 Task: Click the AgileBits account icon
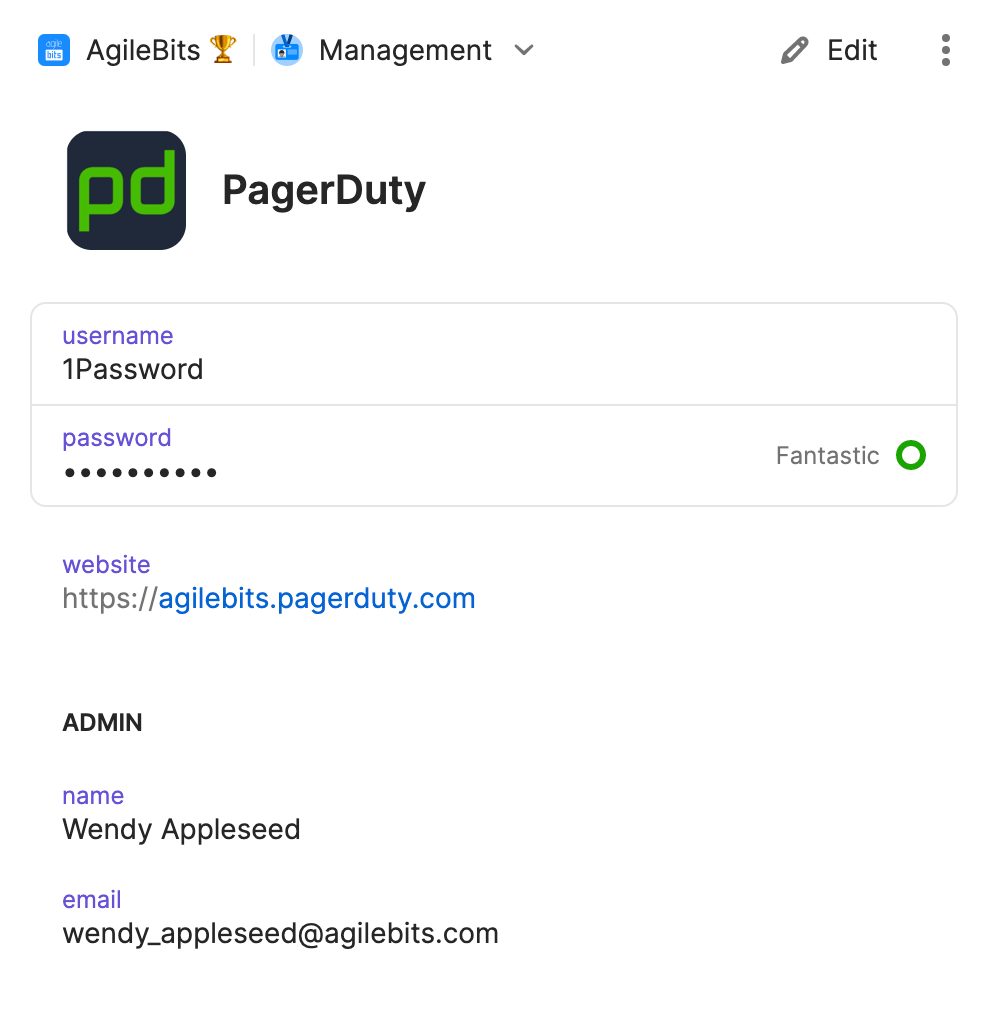click(53, 50)
